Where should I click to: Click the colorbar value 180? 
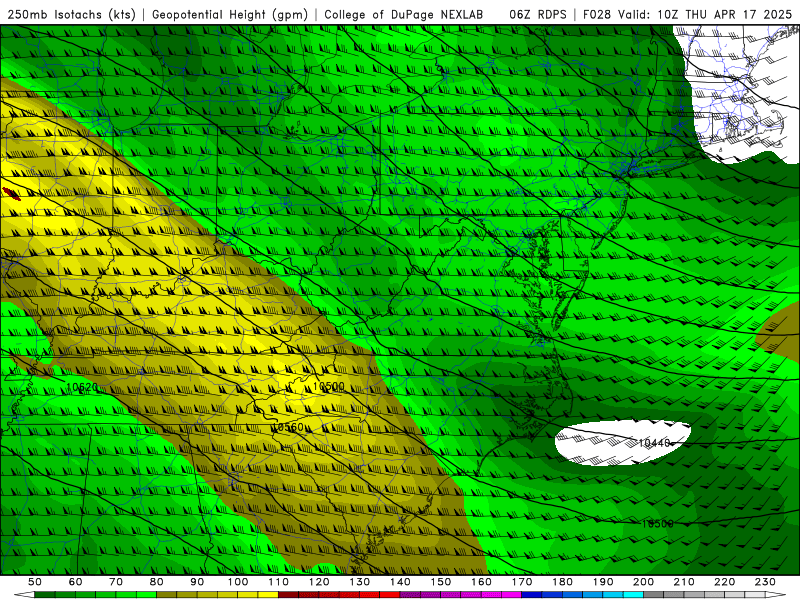(562, 582)
